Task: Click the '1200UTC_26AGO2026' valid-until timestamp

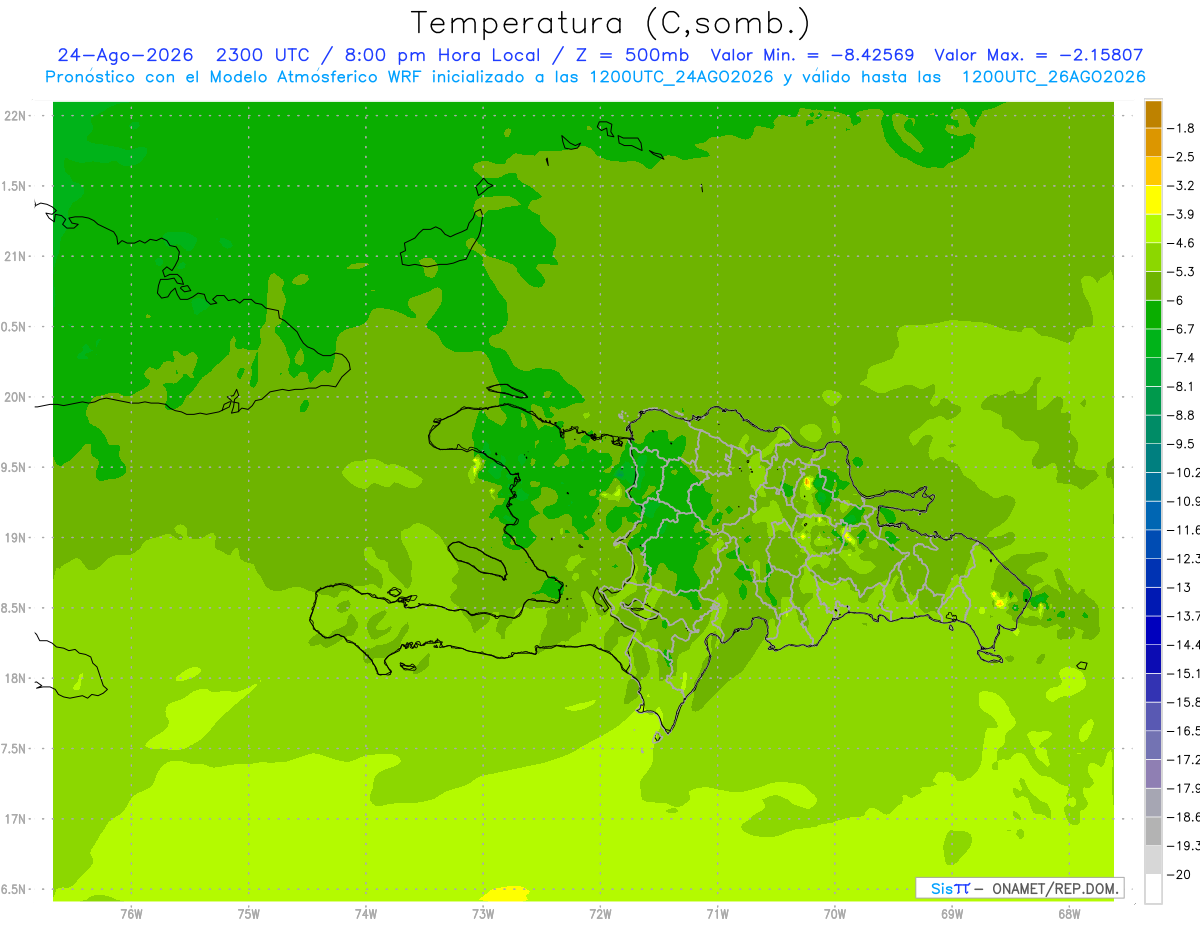Action: tap(1053, 77)
